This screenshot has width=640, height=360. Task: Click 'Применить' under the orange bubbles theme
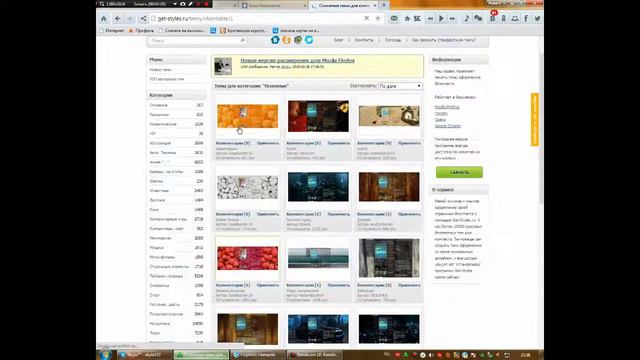click(268, 143)
